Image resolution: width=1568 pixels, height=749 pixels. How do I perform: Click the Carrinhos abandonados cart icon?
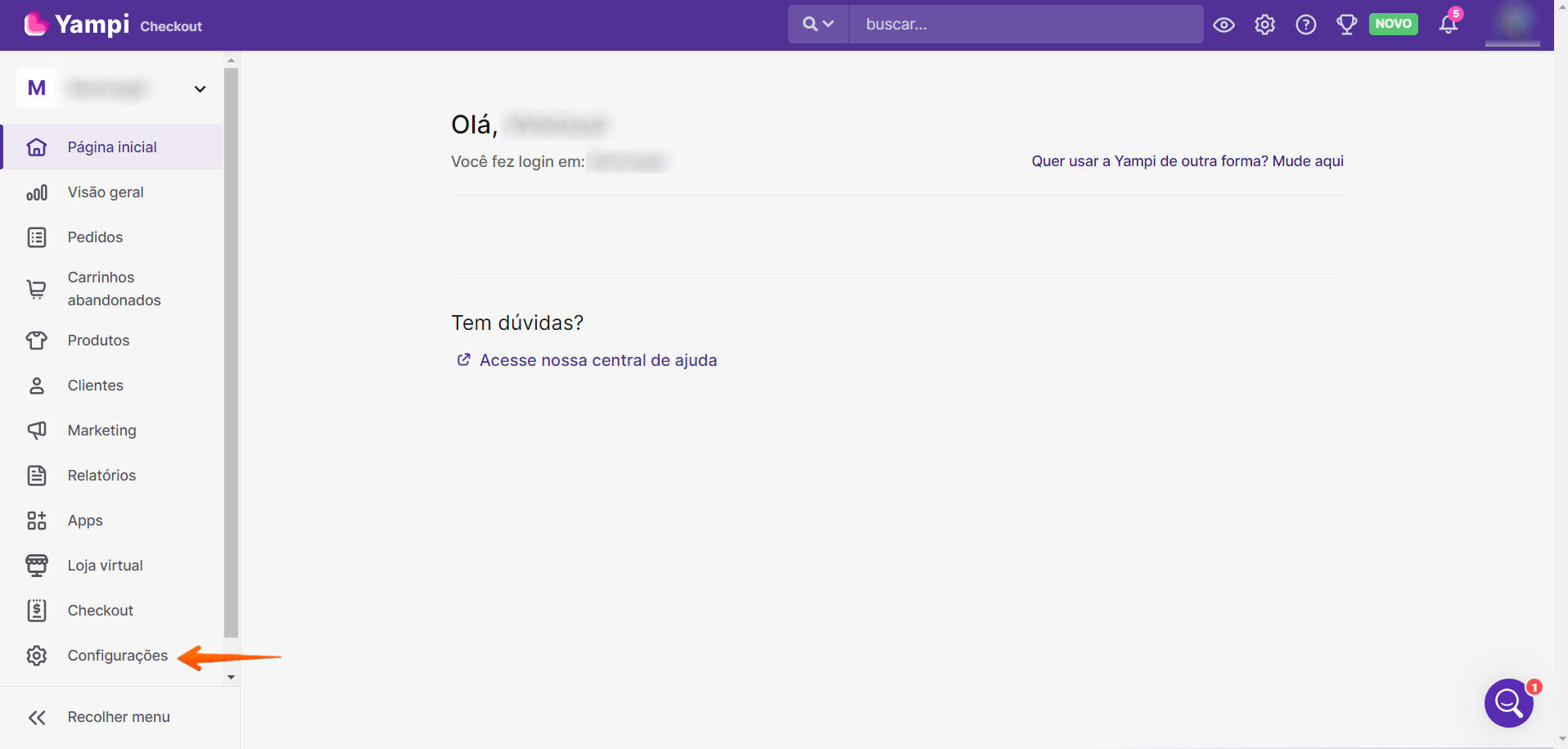pos(37,289)
